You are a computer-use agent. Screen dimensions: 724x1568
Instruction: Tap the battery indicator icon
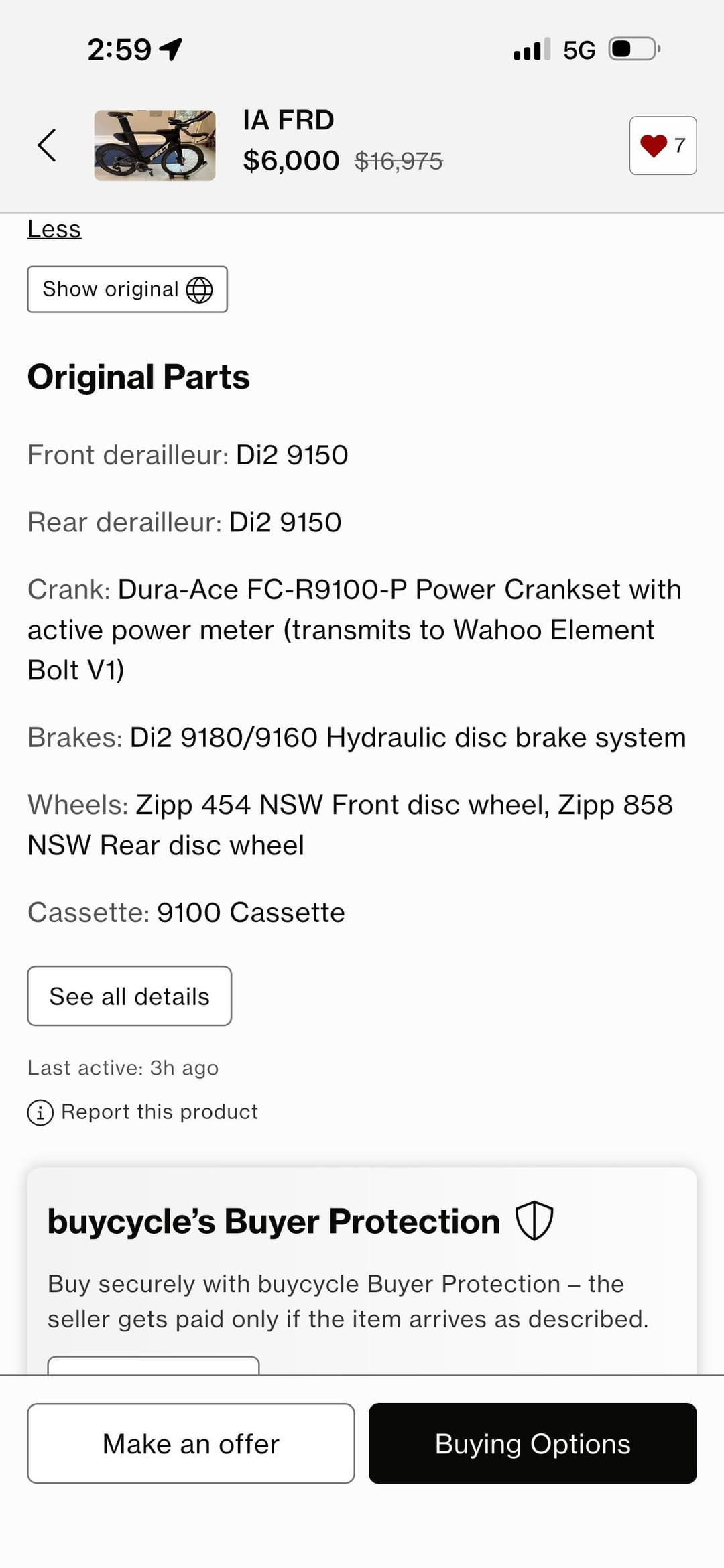(633, 49)
